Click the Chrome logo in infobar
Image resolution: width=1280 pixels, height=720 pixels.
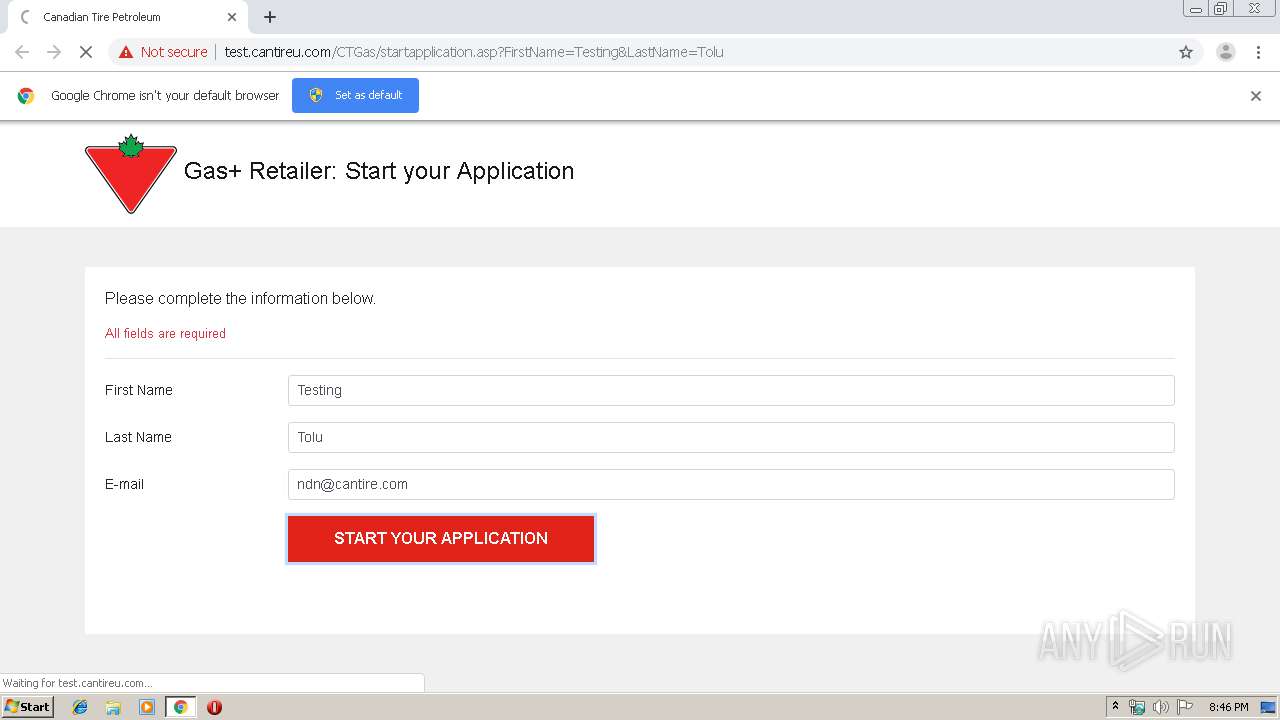pyautogui.click(x=26, y=96)
